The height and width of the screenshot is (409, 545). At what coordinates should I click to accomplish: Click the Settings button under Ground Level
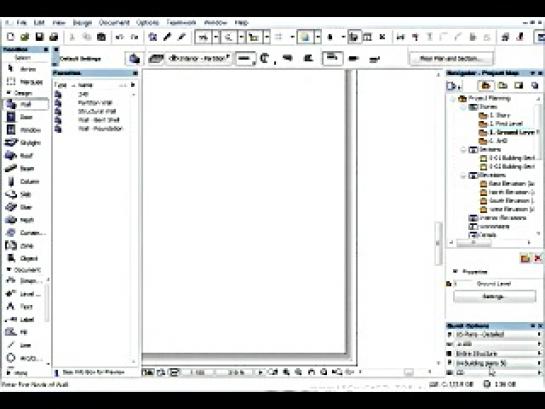tap(494, 296)
